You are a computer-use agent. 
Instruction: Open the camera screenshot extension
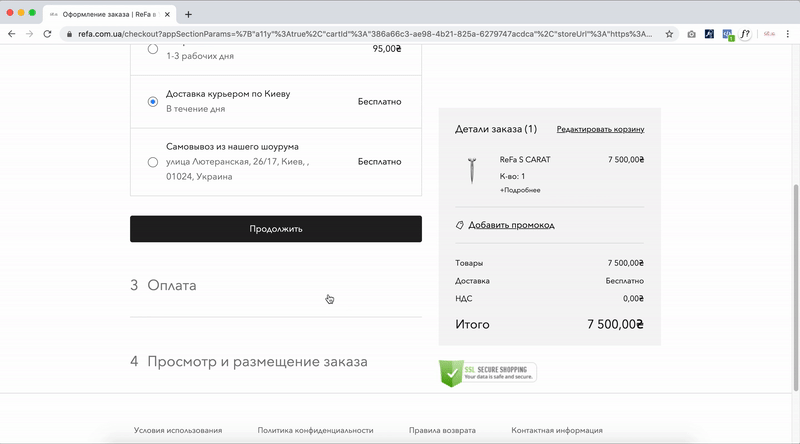point(691,34)
